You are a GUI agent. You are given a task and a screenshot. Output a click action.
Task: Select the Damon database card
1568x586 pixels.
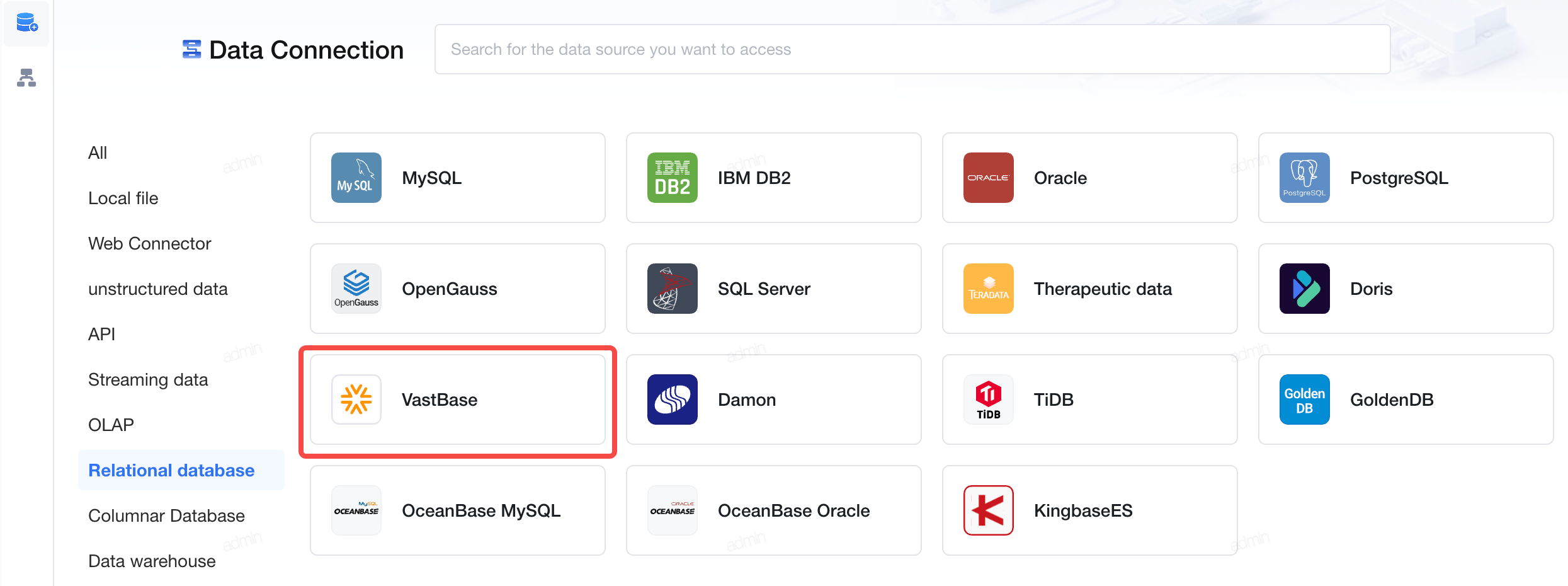774,399
